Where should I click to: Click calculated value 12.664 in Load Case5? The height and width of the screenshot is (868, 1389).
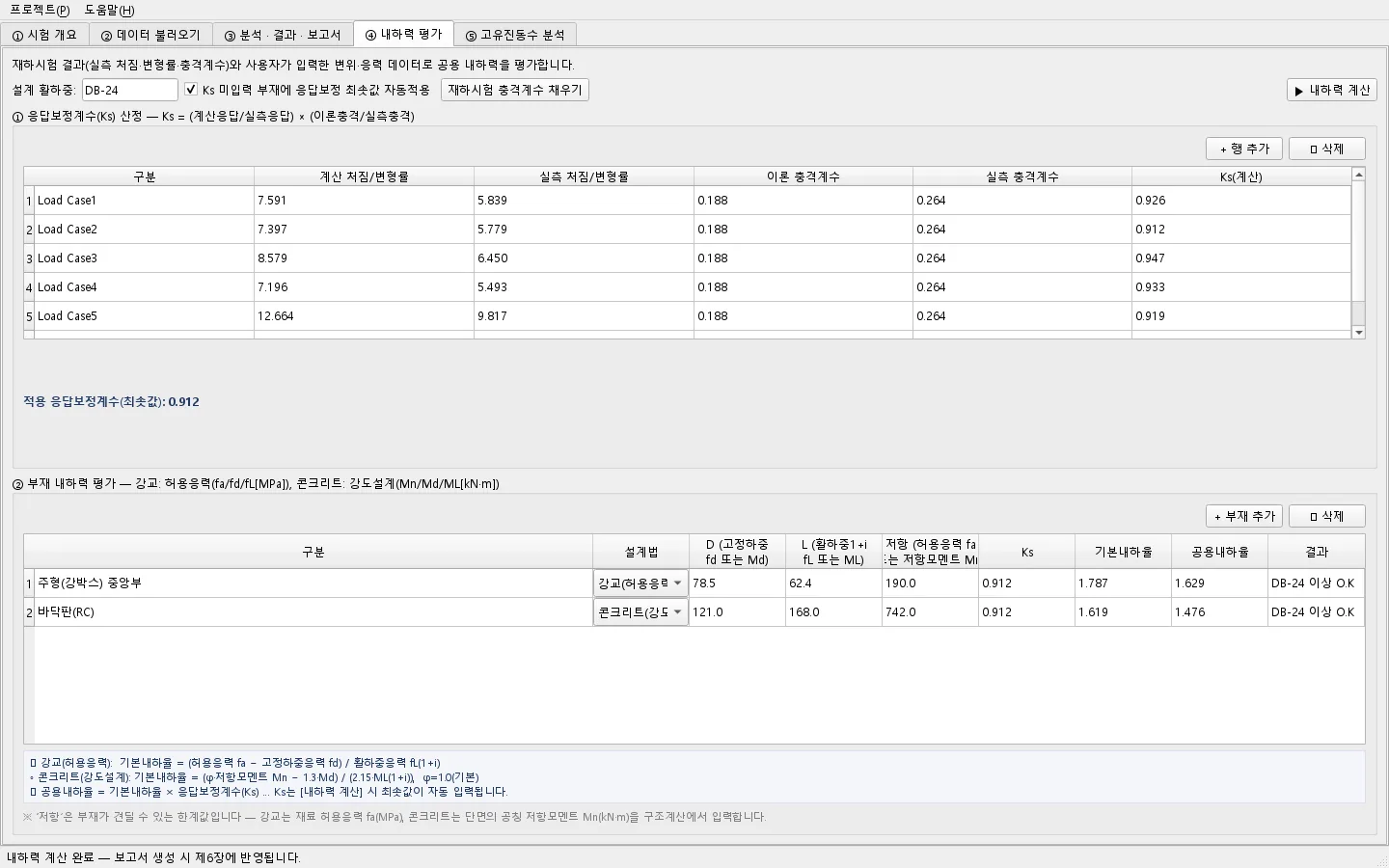point(364,316)
